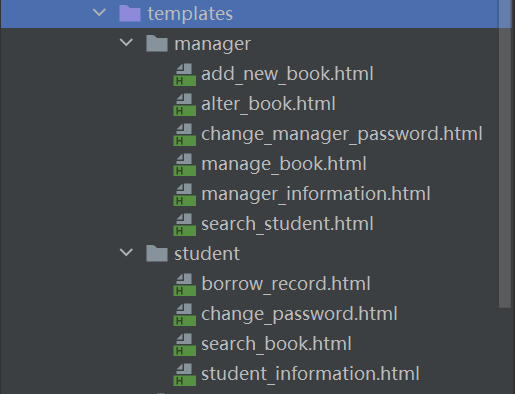Click the gray student folder icon
The width and height of the screenshot is (515, 394).
pyautogui.click(x=157, y=253)
